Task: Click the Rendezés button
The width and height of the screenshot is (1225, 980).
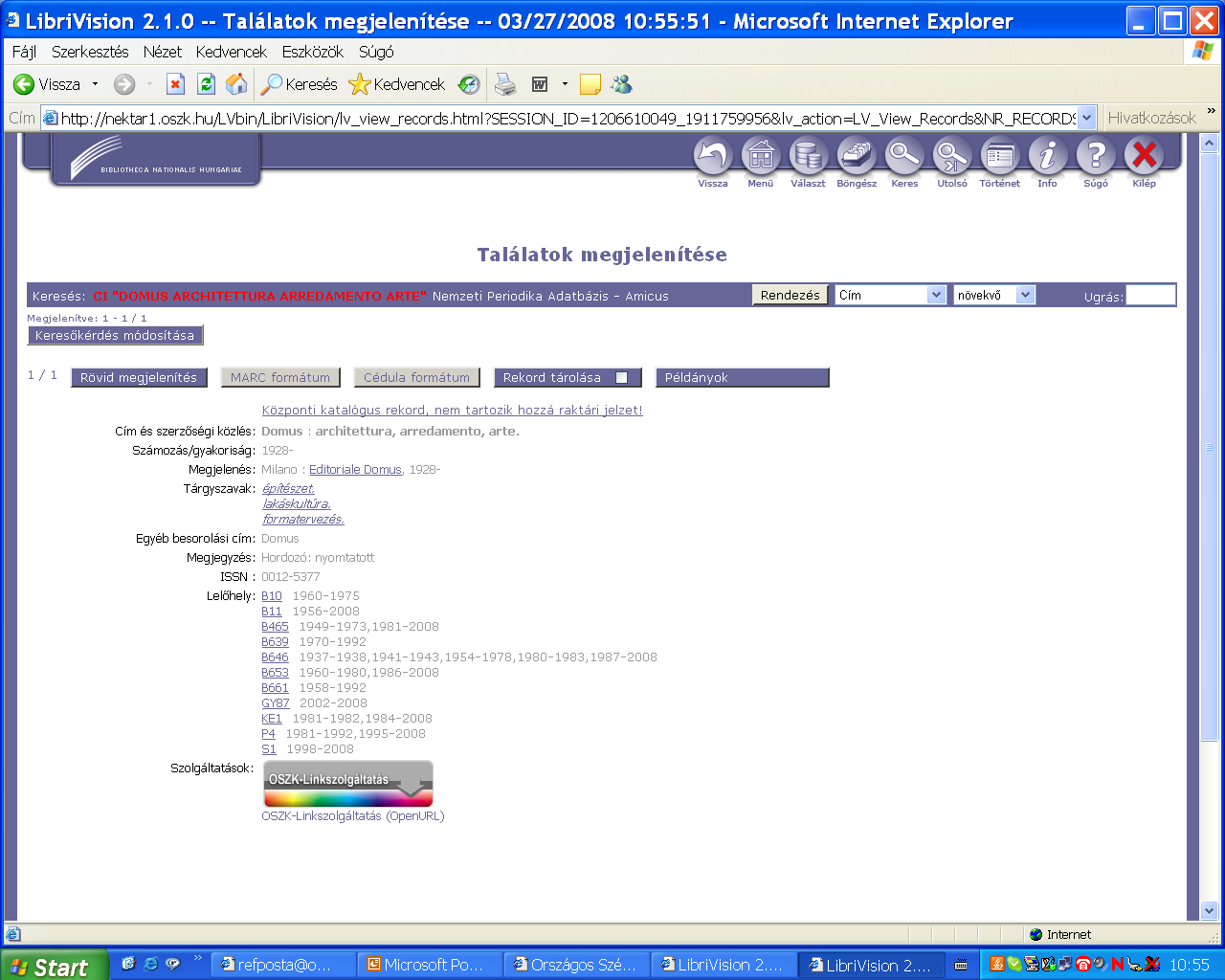Action: [791, 295]
